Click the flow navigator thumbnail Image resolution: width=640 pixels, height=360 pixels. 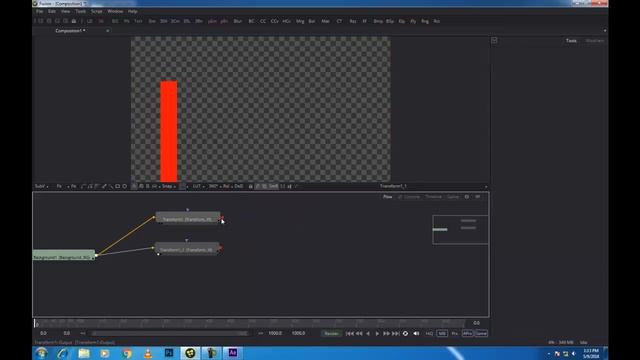(460, 229)
